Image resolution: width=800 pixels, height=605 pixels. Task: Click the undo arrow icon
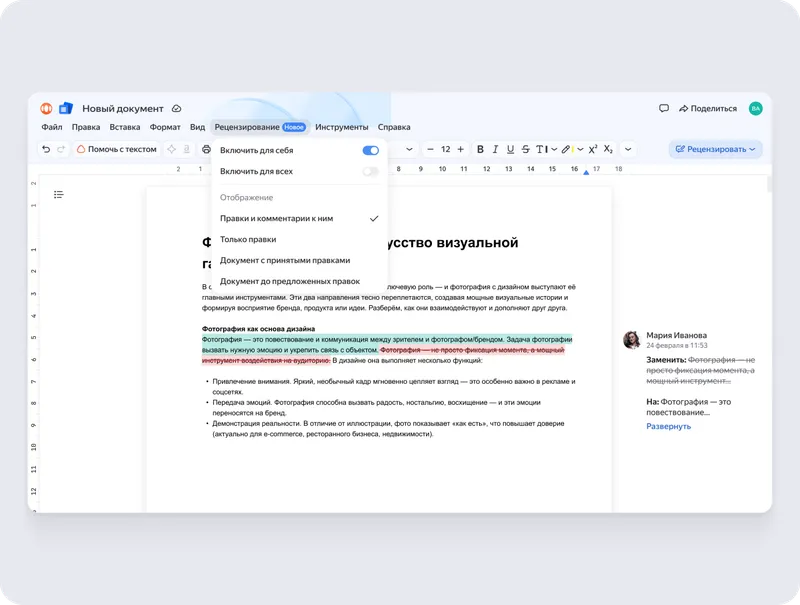point(46,149)
